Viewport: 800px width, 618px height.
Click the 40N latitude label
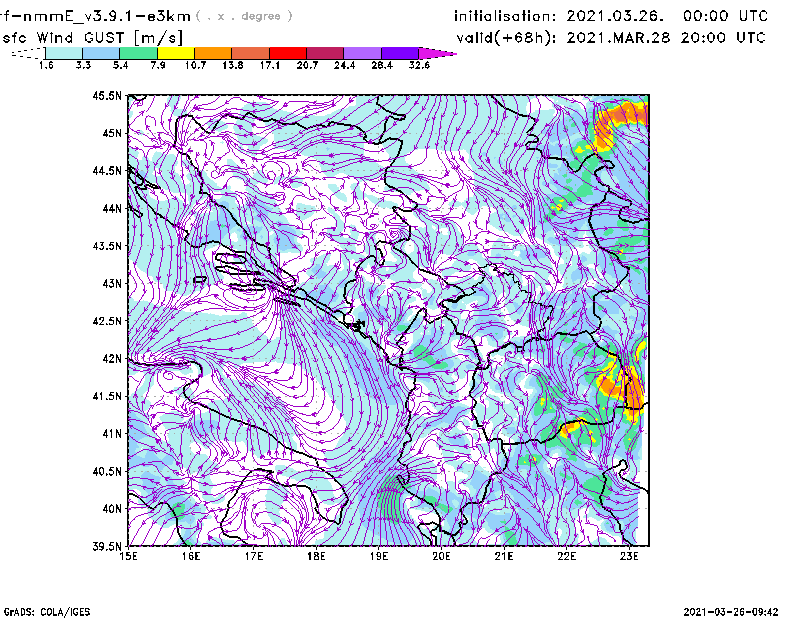(112, 509)
